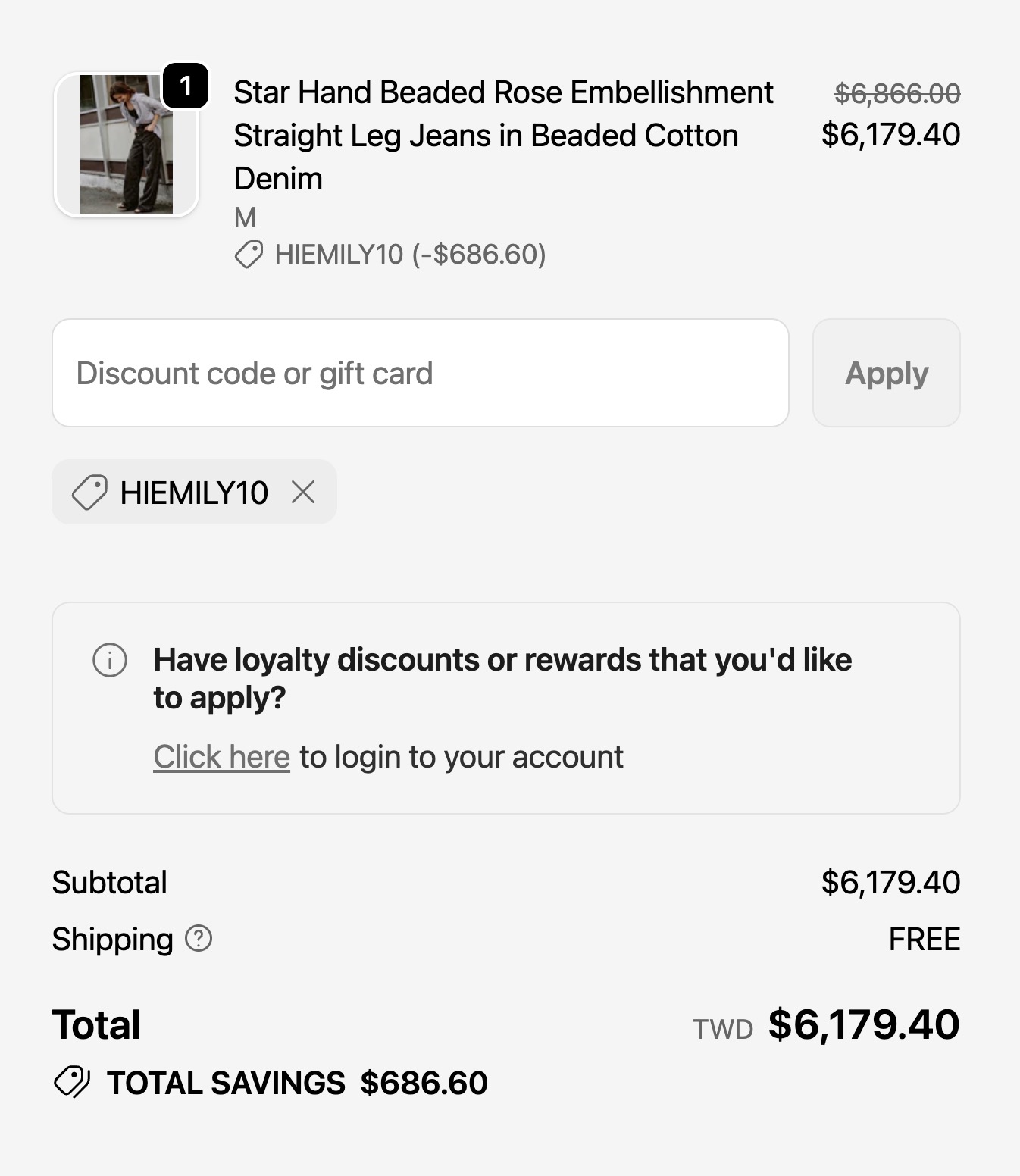
Task: Select the Star Hand Beaded jeans title
Action: tap(503, 136)
